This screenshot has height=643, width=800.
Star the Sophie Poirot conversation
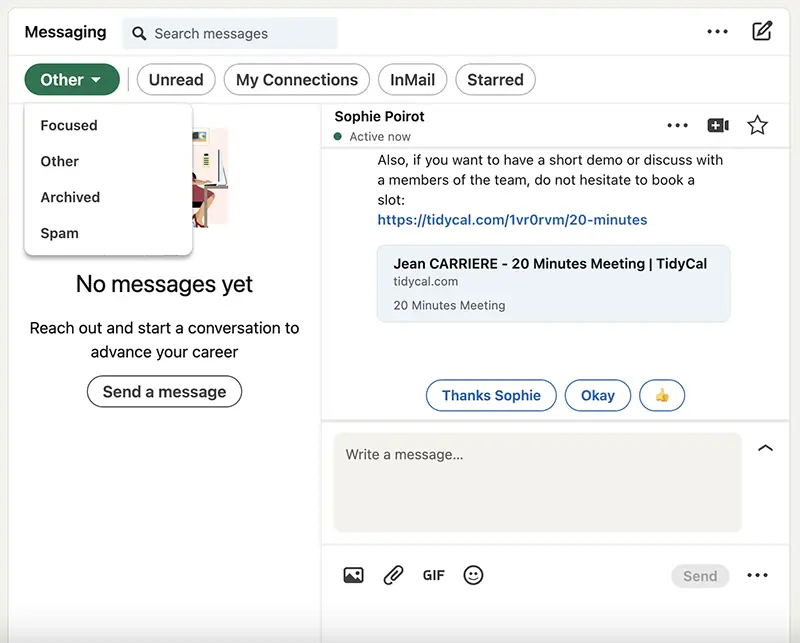click(758, 125)
